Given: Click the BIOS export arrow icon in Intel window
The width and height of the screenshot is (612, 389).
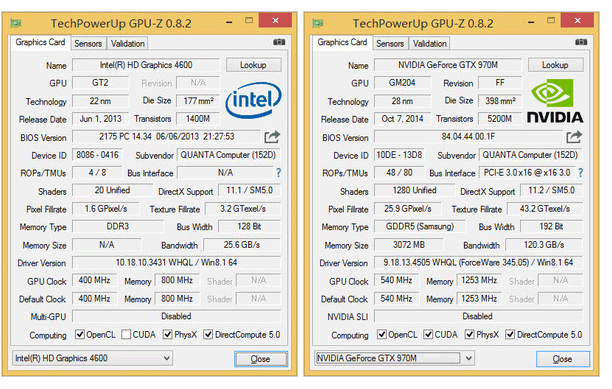Looking at the screenshot, I should click(272, 137).
